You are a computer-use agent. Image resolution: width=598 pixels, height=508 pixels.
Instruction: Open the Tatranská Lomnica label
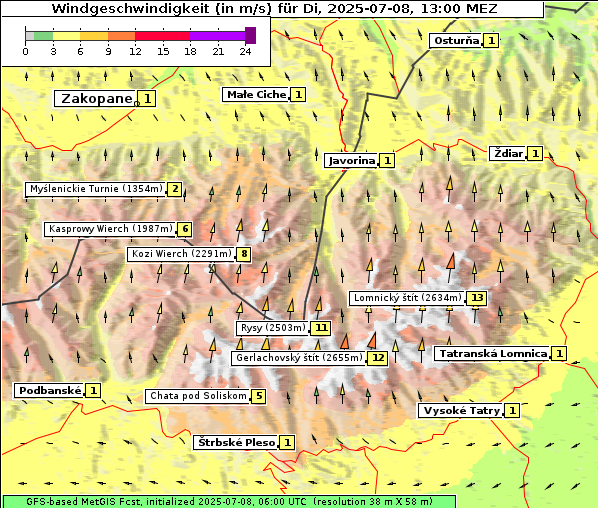pos(493,354)
